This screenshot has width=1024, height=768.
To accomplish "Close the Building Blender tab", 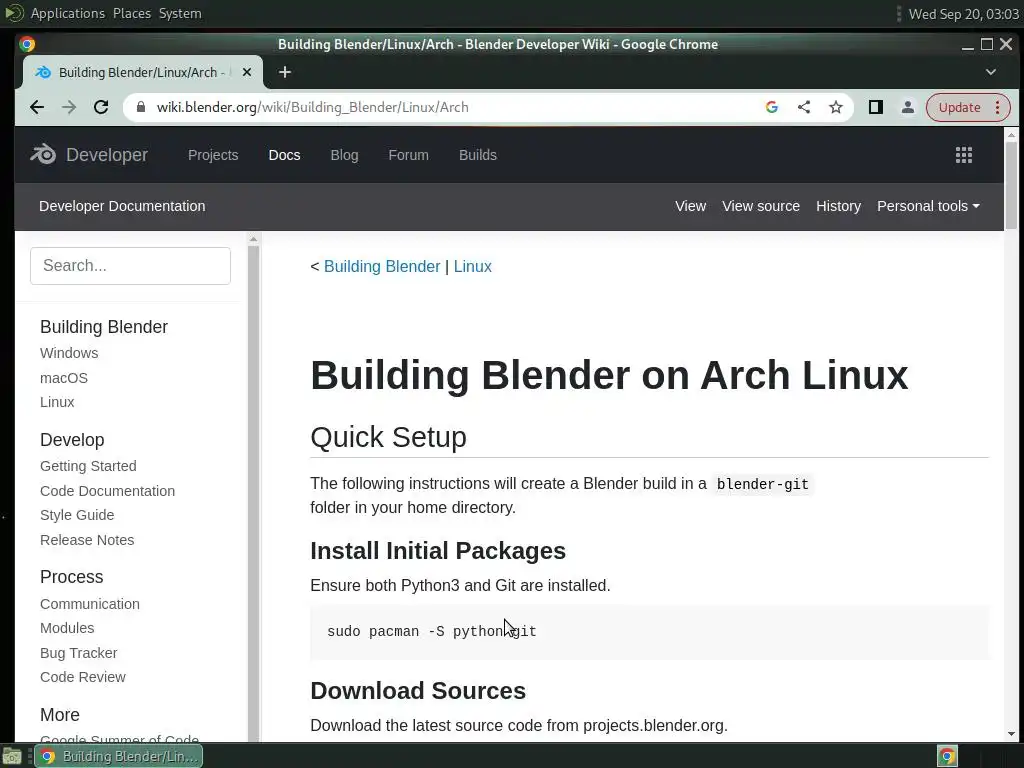I will (247, 72).
